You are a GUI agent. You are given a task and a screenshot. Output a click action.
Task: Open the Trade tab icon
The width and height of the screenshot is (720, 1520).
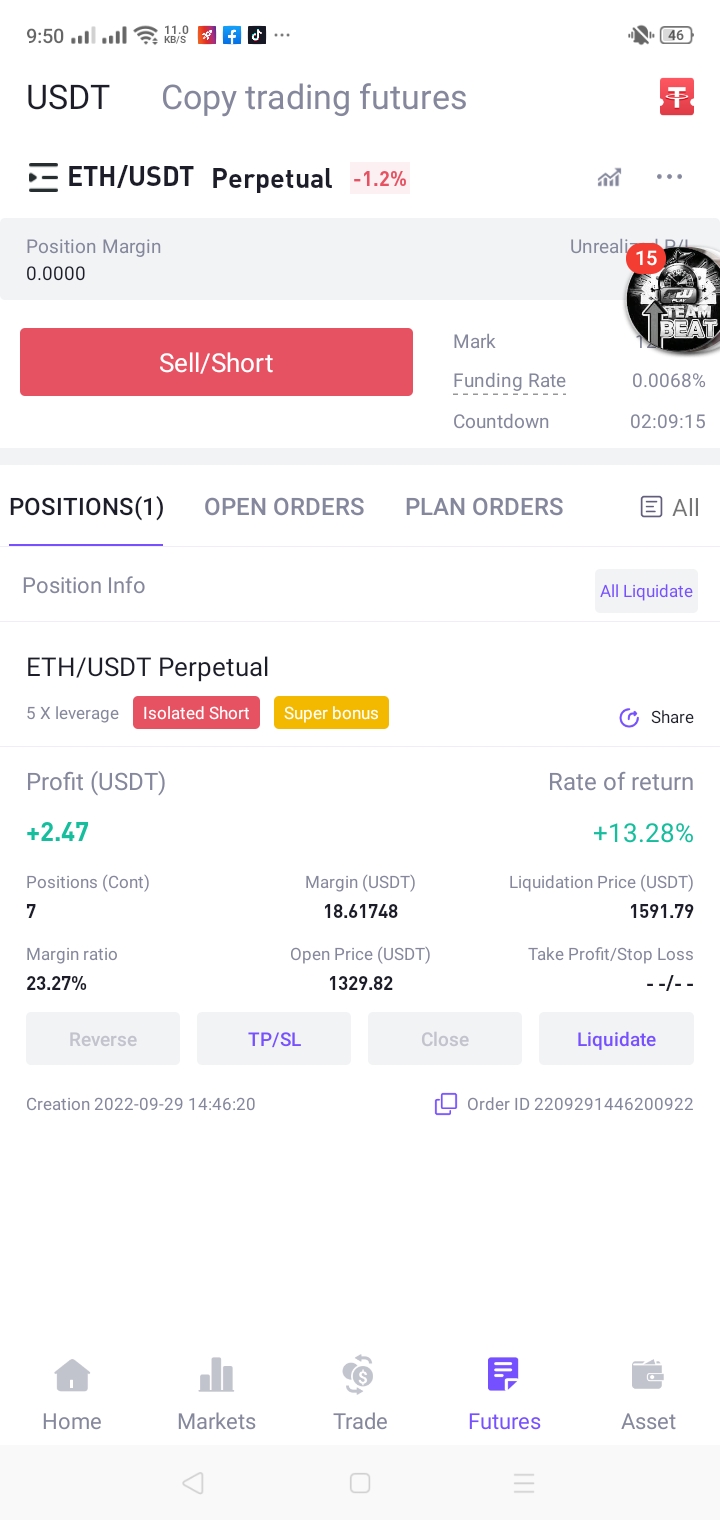[x=359, y=1375]
